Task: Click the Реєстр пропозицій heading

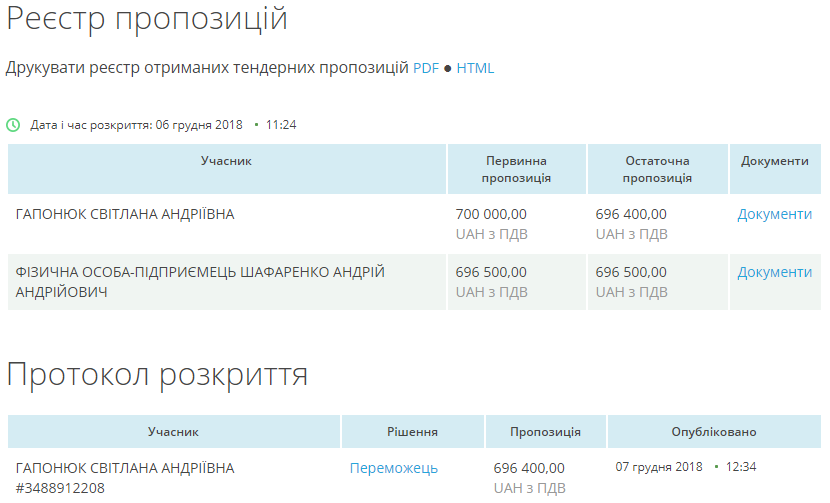Action: [147, 19]
